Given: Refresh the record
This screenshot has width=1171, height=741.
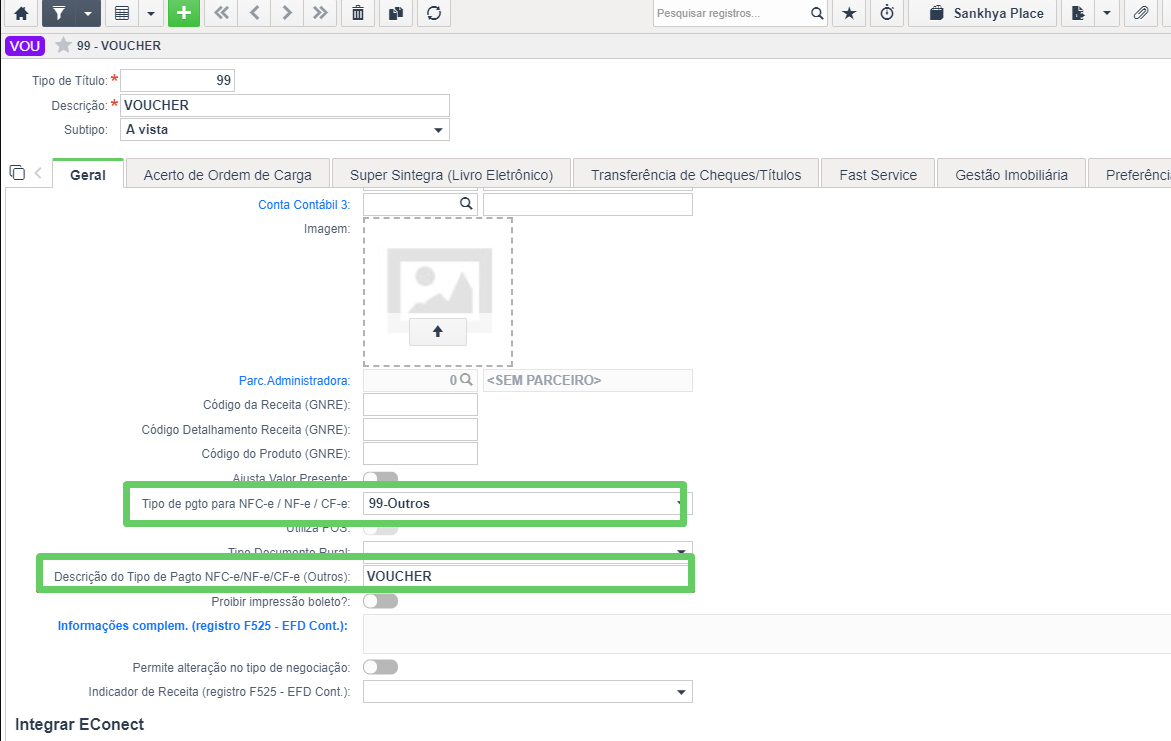Looking at the screenshot, I should click(434, 13).
